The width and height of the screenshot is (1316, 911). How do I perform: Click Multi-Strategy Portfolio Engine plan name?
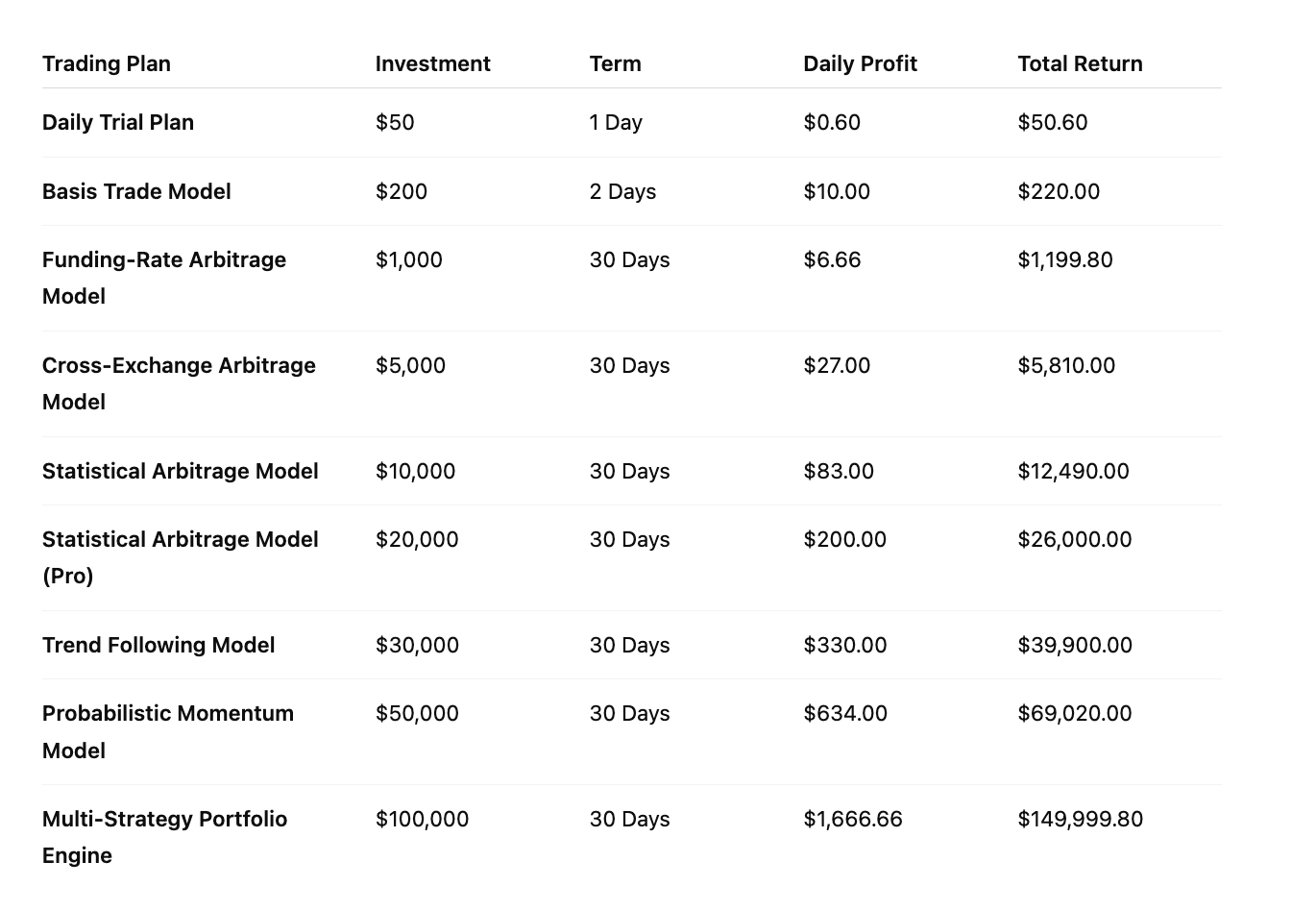pos(164,837)
